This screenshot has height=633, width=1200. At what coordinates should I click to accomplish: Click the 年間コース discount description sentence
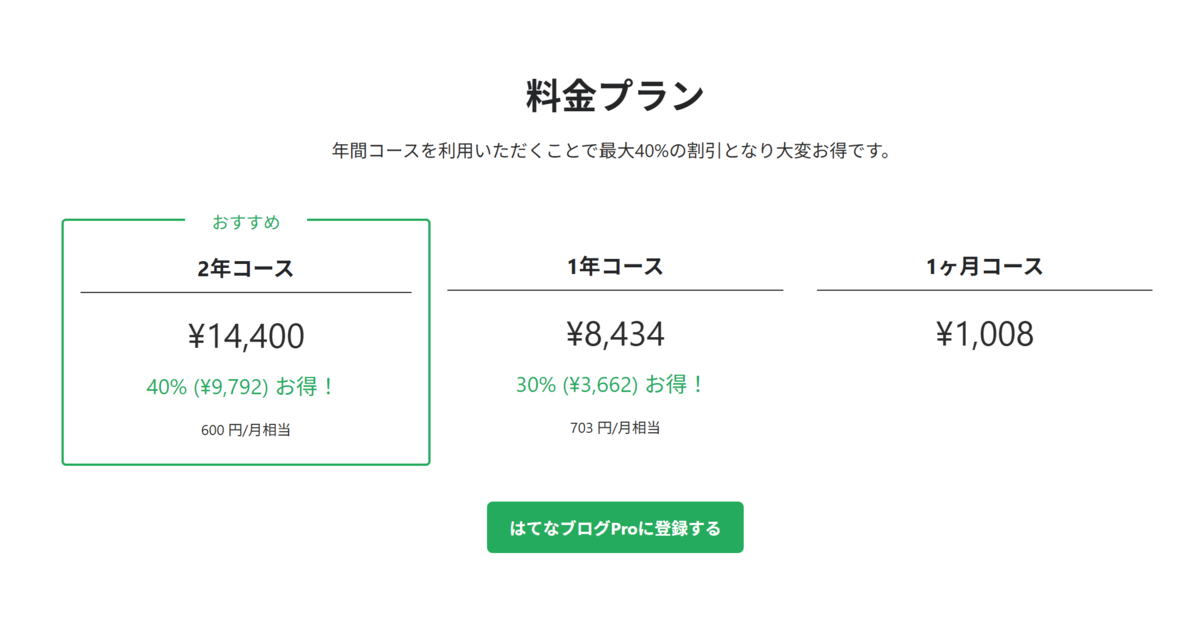[611, 152]
